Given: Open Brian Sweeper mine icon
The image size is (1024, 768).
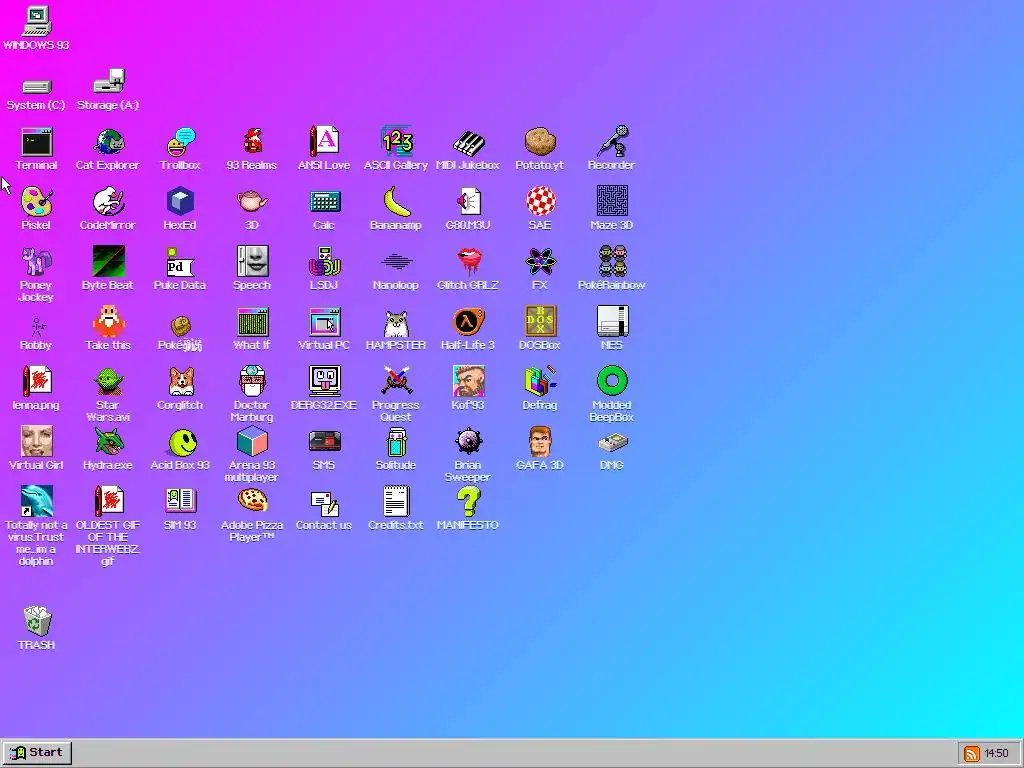Looking at the screenshot, I should click(468, 442).
